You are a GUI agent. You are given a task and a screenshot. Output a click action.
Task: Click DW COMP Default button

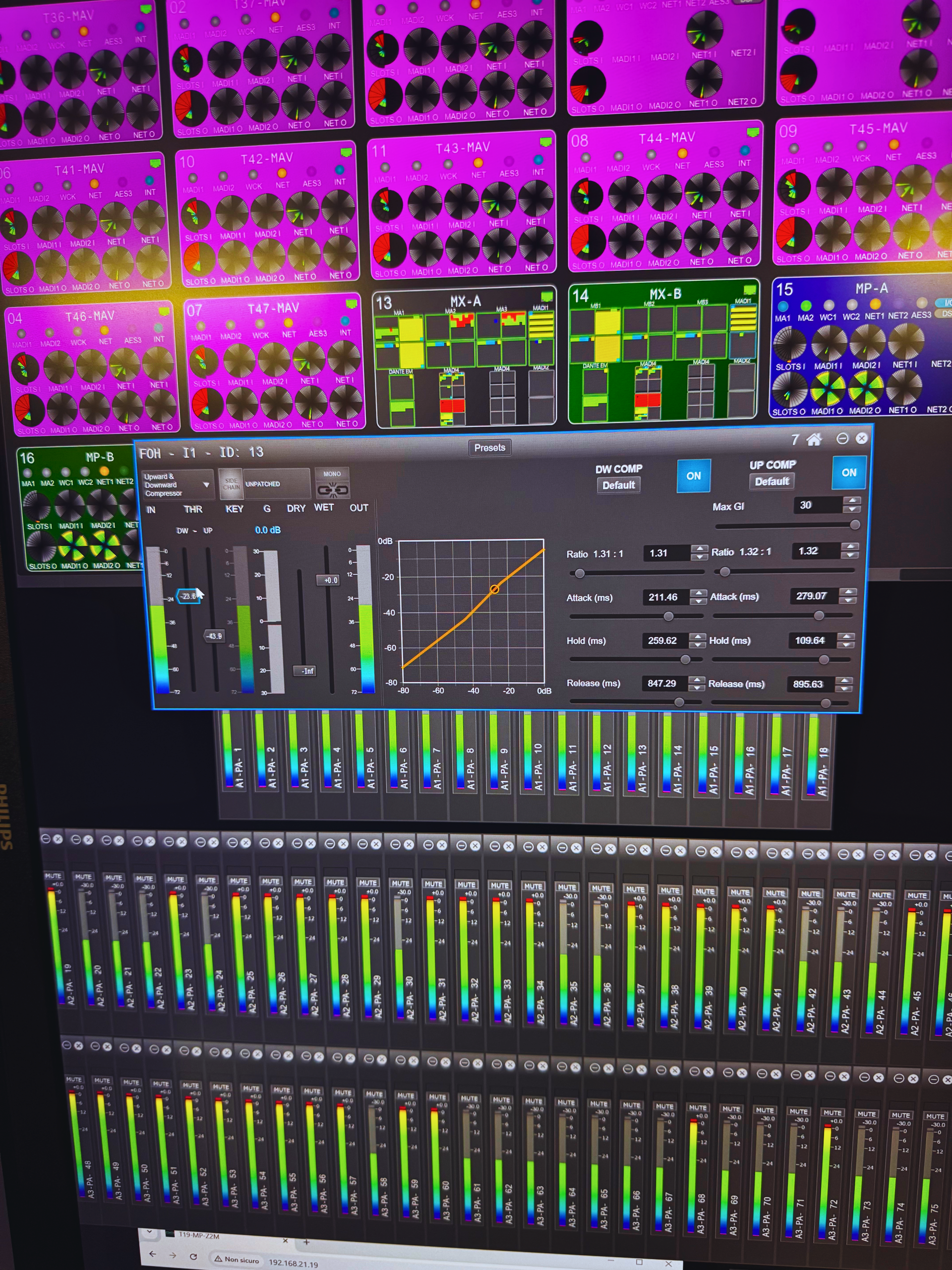[x=618, y=485]
